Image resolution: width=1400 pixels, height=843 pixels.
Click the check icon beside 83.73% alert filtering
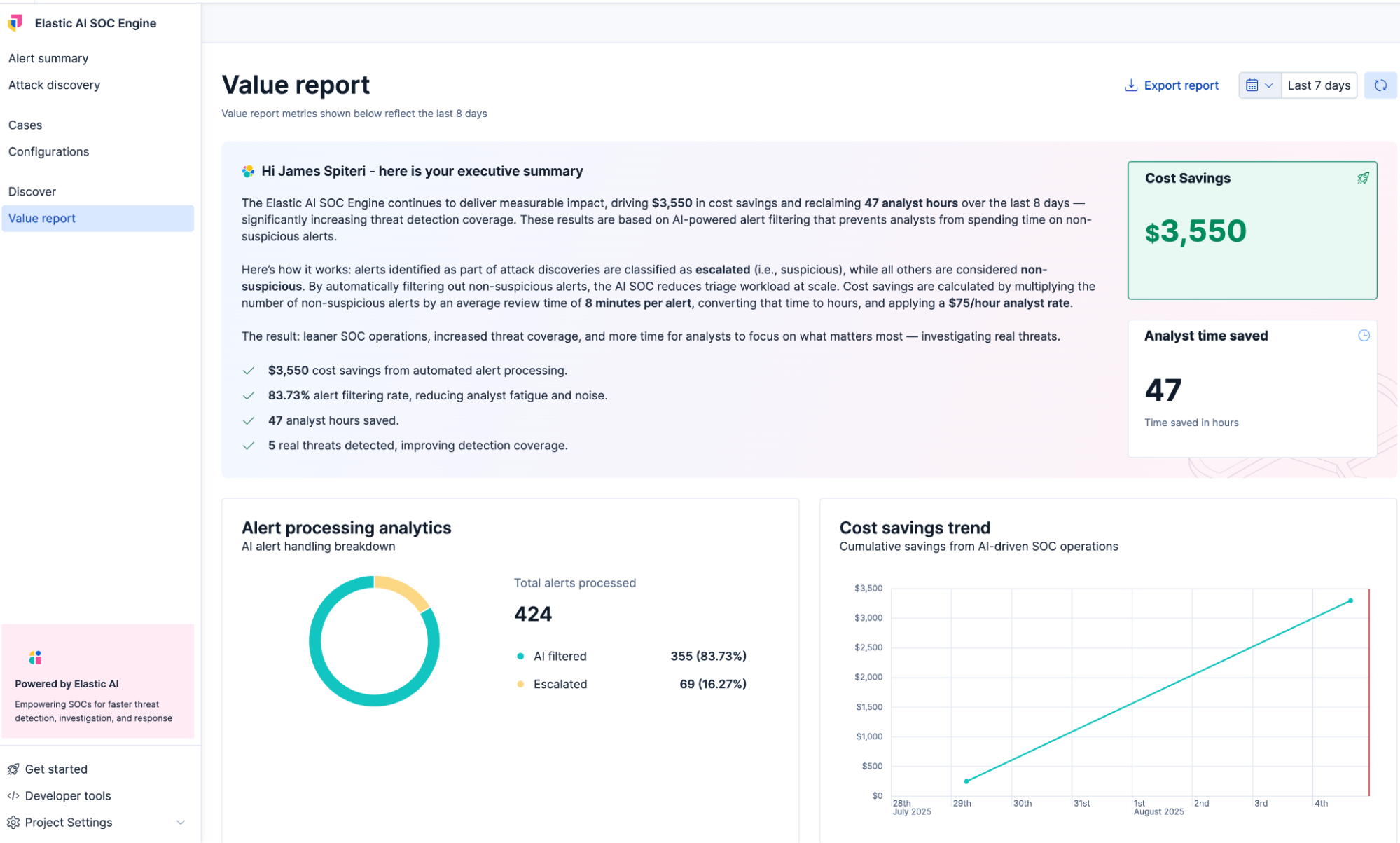(x=248, y=395)
